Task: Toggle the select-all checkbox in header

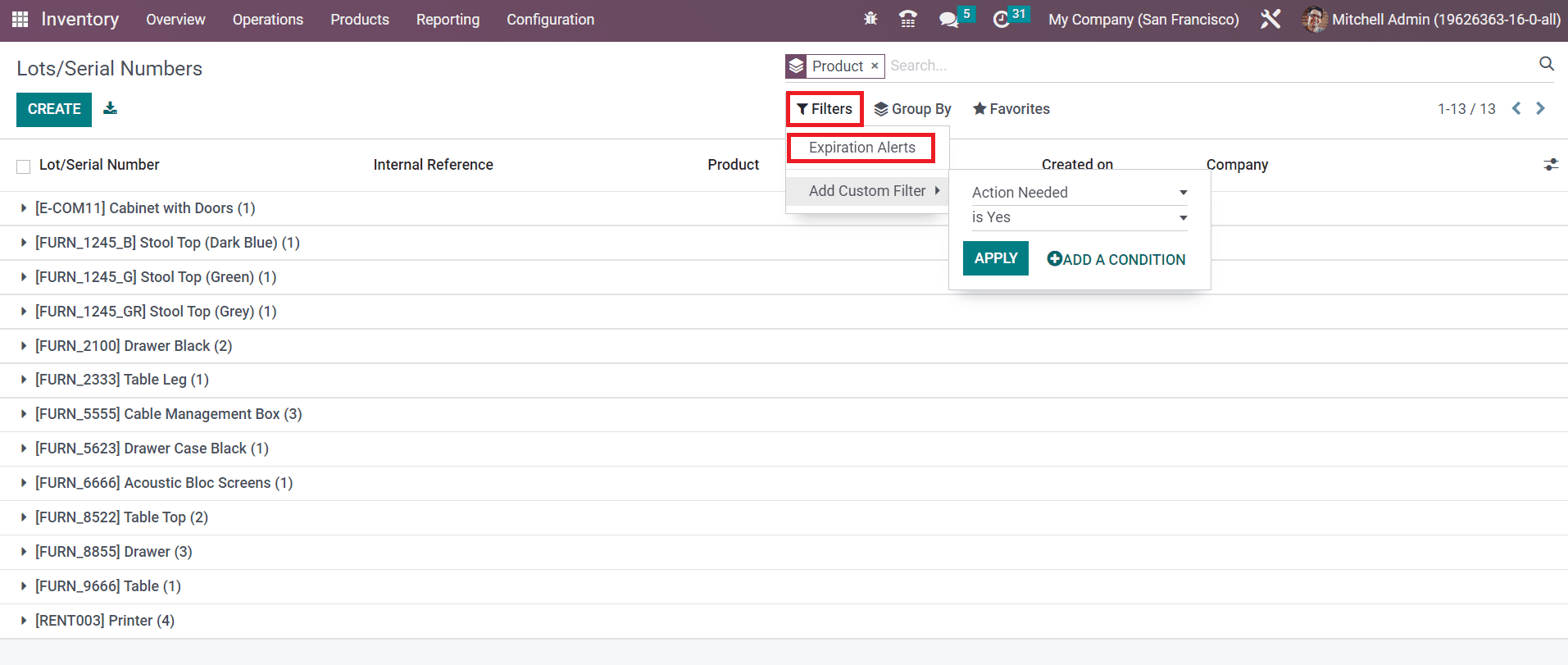Action: [x=24, y=166]
